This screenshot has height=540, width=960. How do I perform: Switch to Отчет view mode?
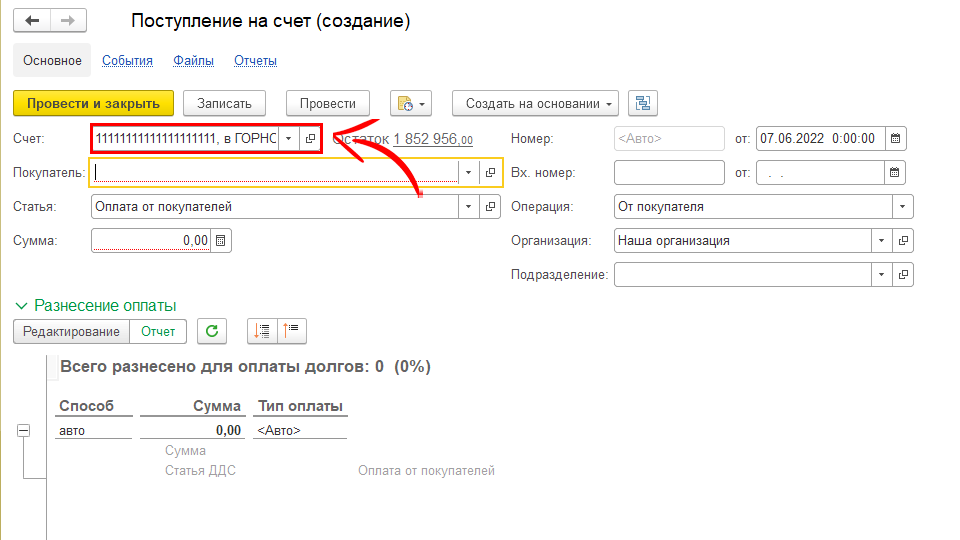point(158,331)
